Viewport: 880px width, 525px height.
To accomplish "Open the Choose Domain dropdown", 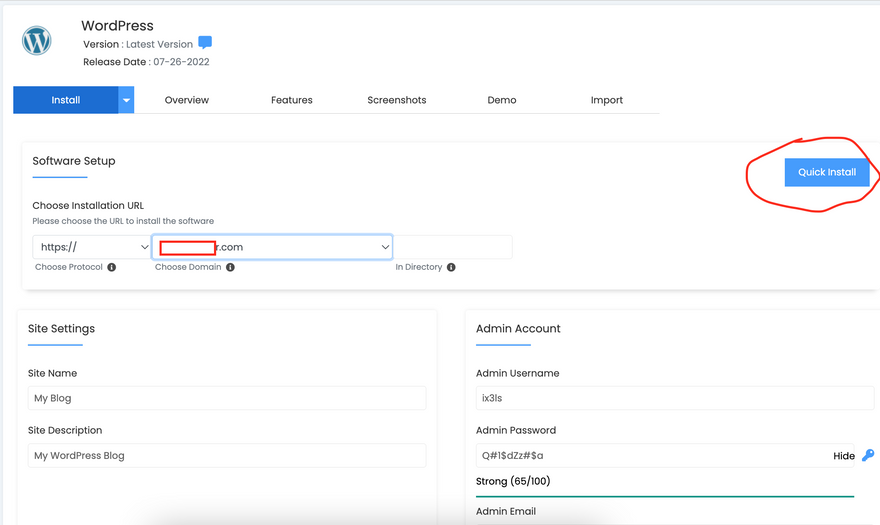I will (x=272, y=247).
